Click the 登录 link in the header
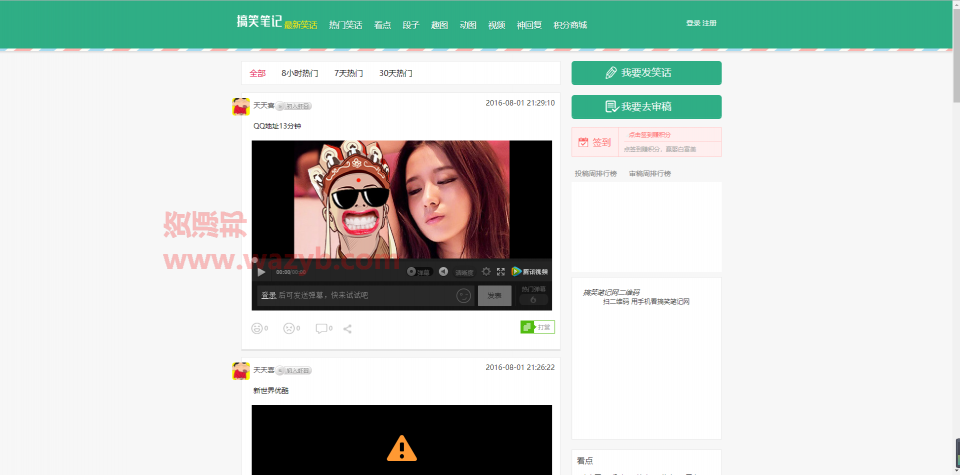The height and width of the screenshot is (475, 960). [x=693, y=23]
